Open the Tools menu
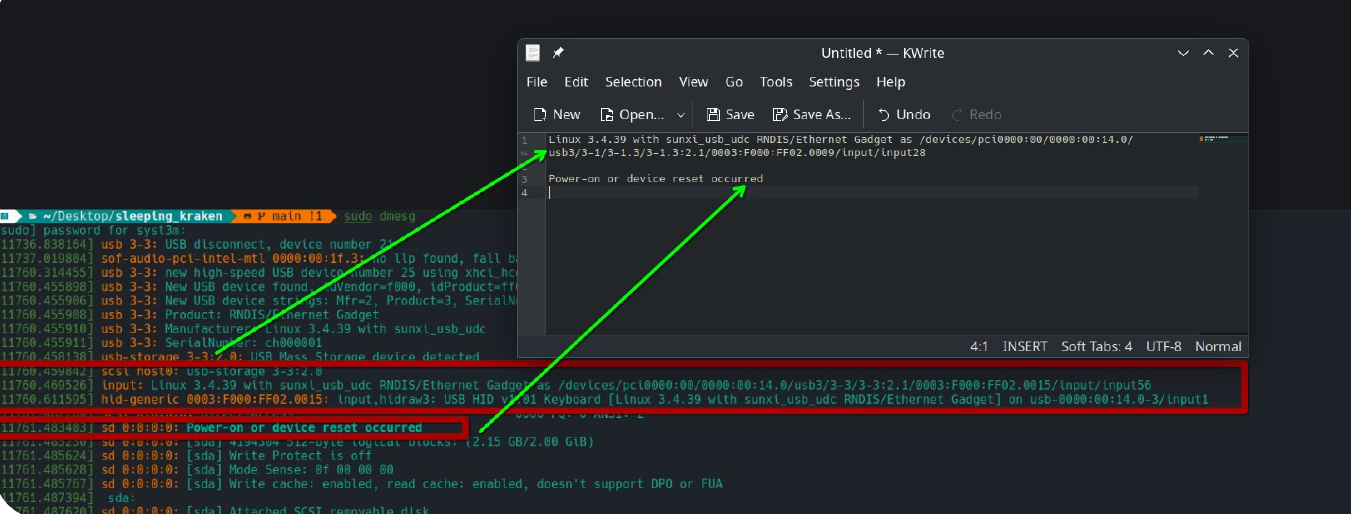The image size is (1351, 514). pyautogui.click(x=776, y=82)
